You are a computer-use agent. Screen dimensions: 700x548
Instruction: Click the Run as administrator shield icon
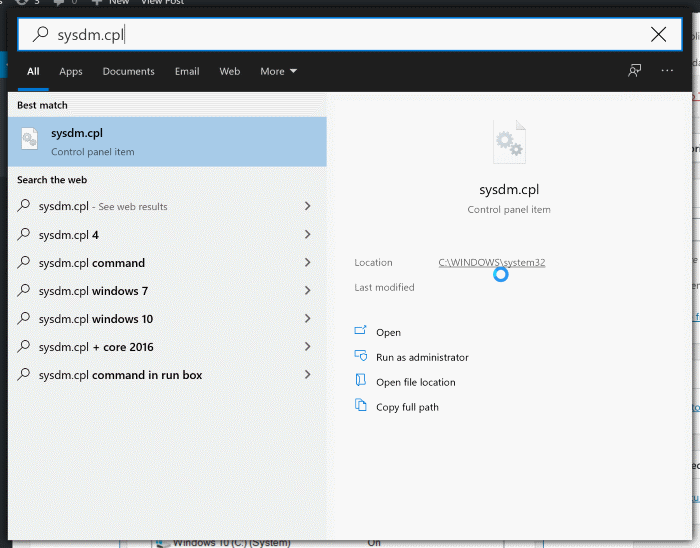pyautogui.click(x=361, y=355)
